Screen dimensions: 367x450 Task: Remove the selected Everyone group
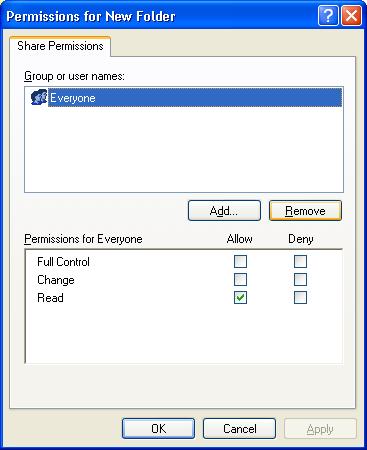point(305,211)
